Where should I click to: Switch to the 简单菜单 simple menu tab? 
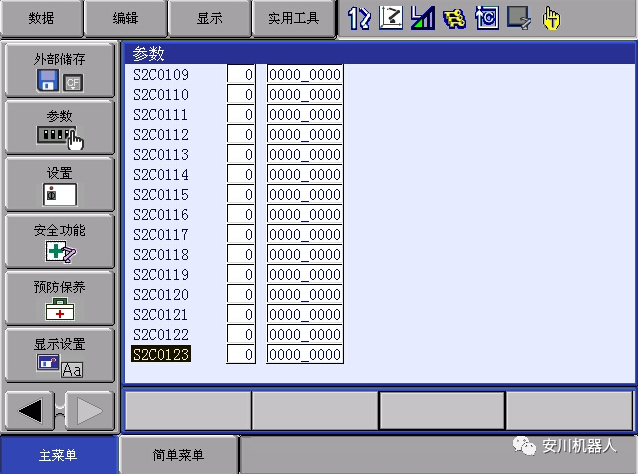click(178, 455)
